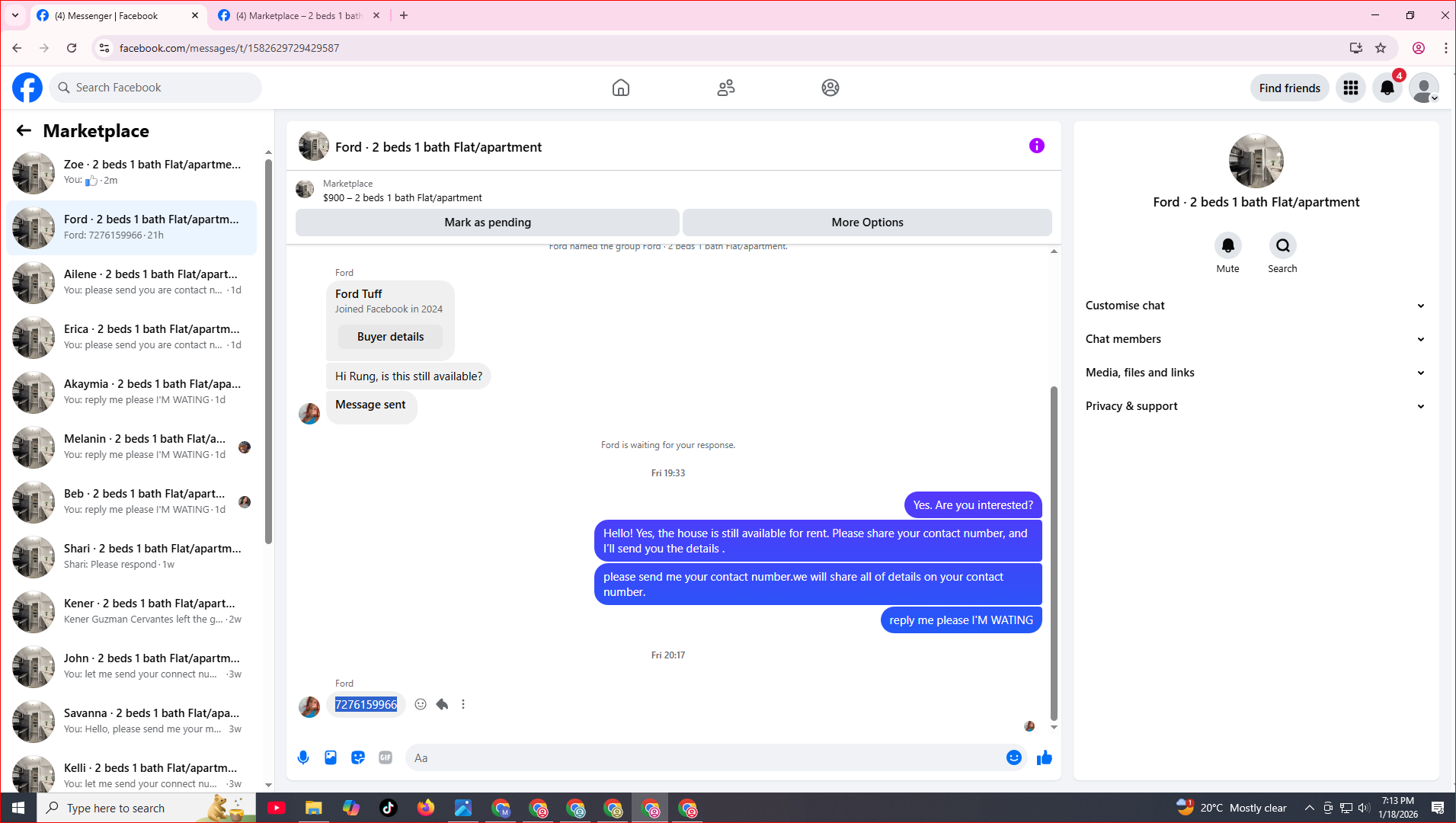Image resolution: width=1456 pixels, height=823 pixels.
Task: Open Erica · 2 beds conversation
Action: click(132, 337)
